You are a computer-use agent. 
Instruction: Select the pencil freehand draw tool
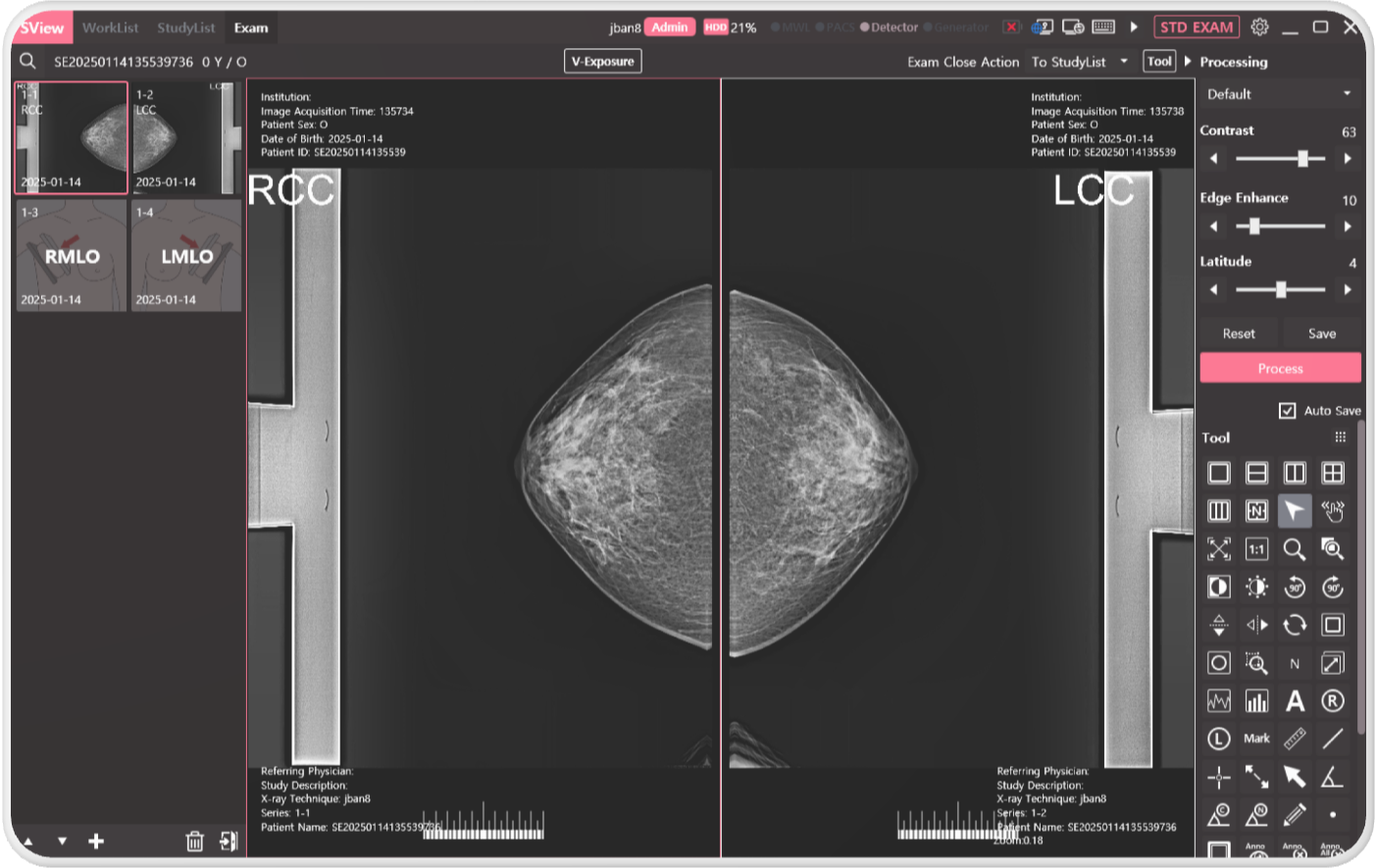tap(1295, 815)
